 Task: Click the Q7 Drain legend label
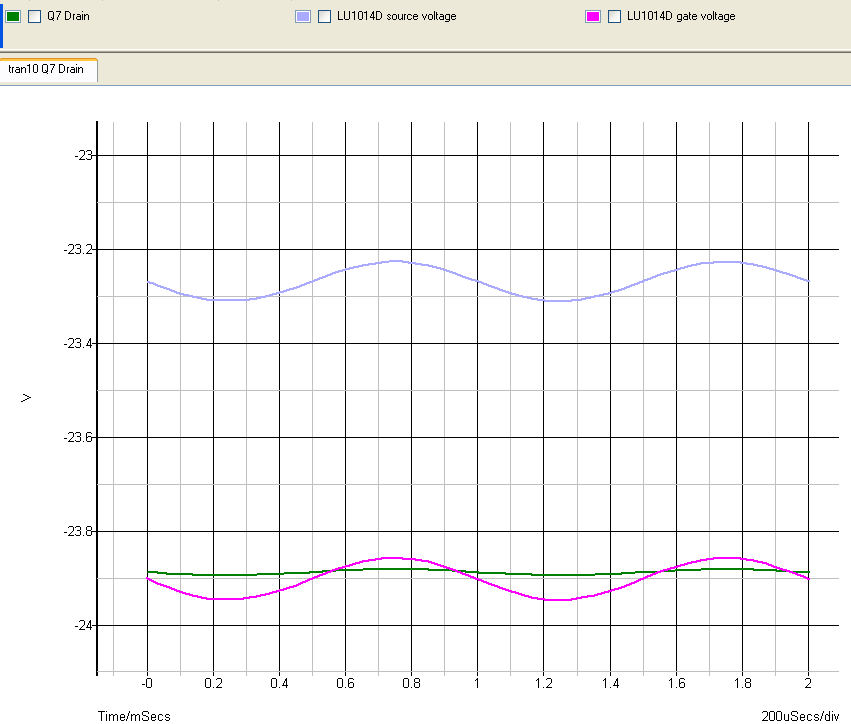68,16
